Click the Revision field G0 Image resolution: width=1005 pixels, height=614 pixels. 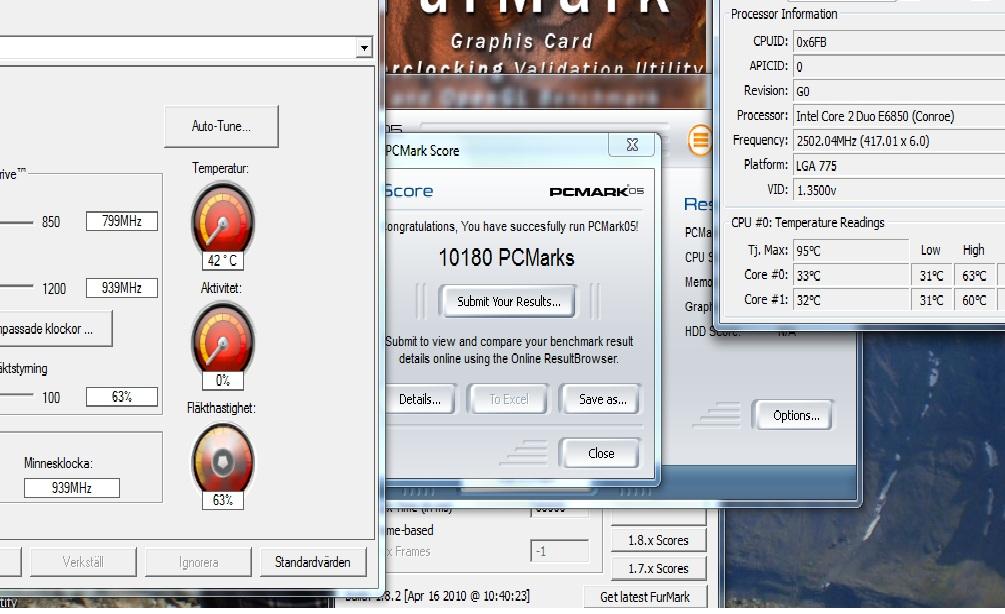coord(899,92)
